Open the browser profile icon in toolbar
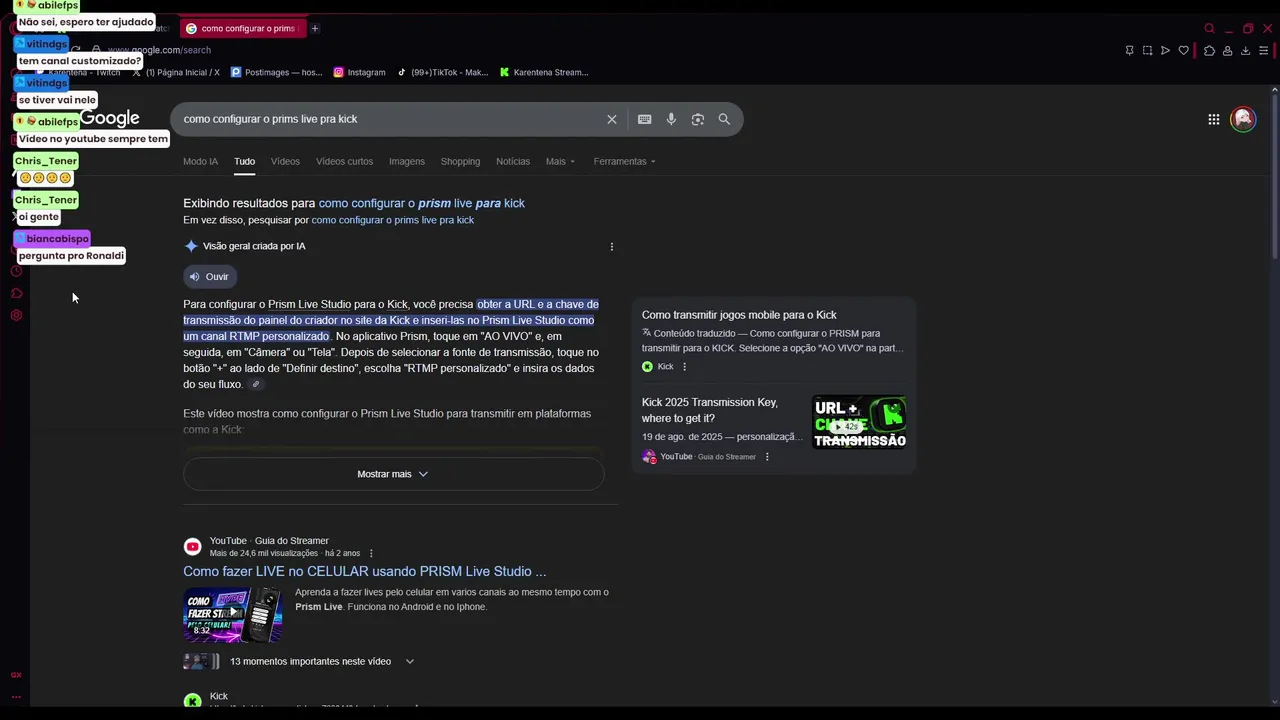Image resolution: width=1280 pixels, height=720 pixels. [1227, 50]
